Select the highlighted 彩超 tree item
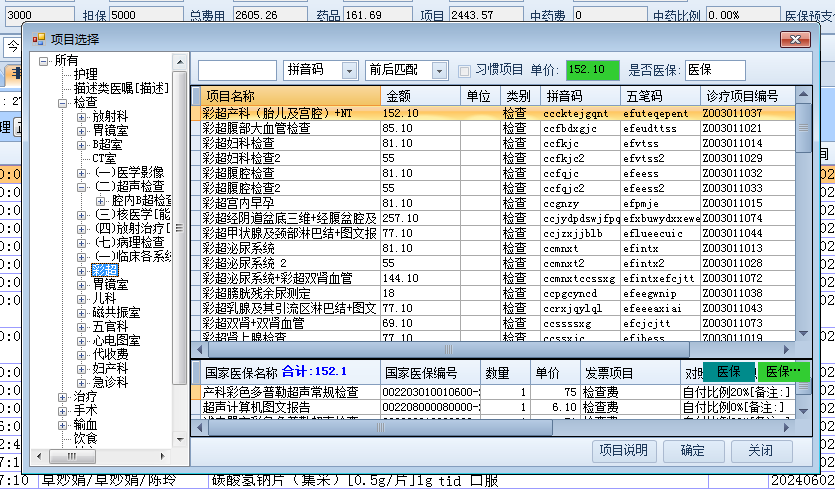This screenshot has height=503, width=835. (x=104, y=270)
